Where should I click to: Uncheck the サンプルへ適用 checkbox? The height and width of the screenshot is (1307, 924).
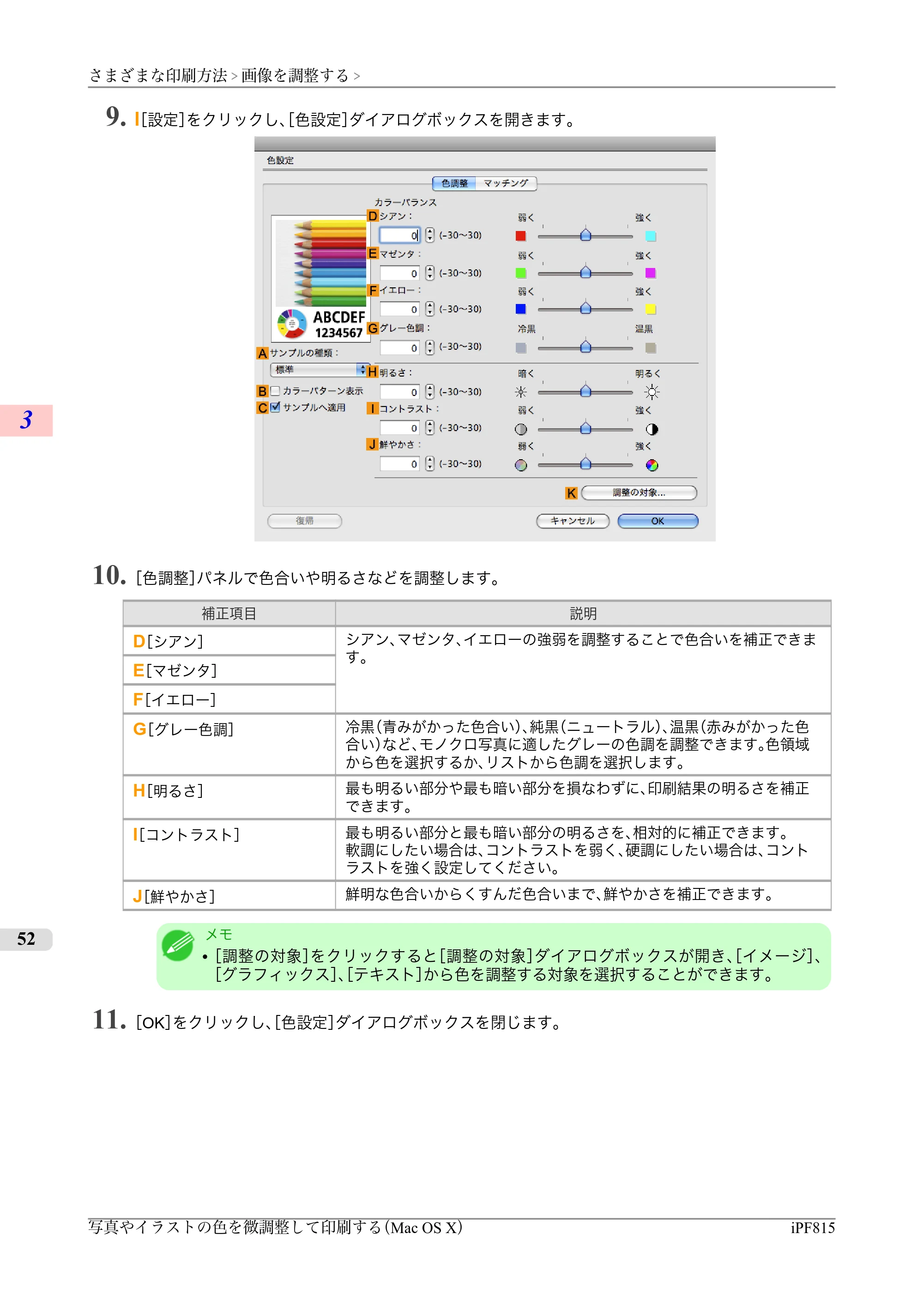(x=275, y=407)
